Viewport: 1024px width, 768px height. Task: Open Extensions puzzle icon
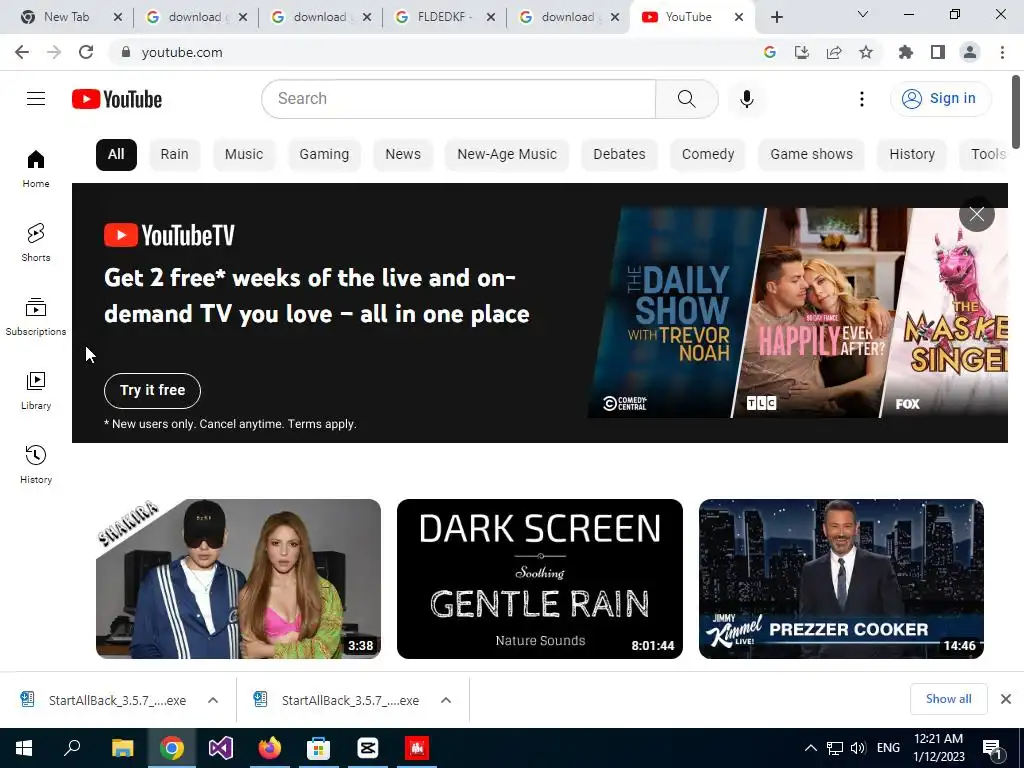coord(905,52)
